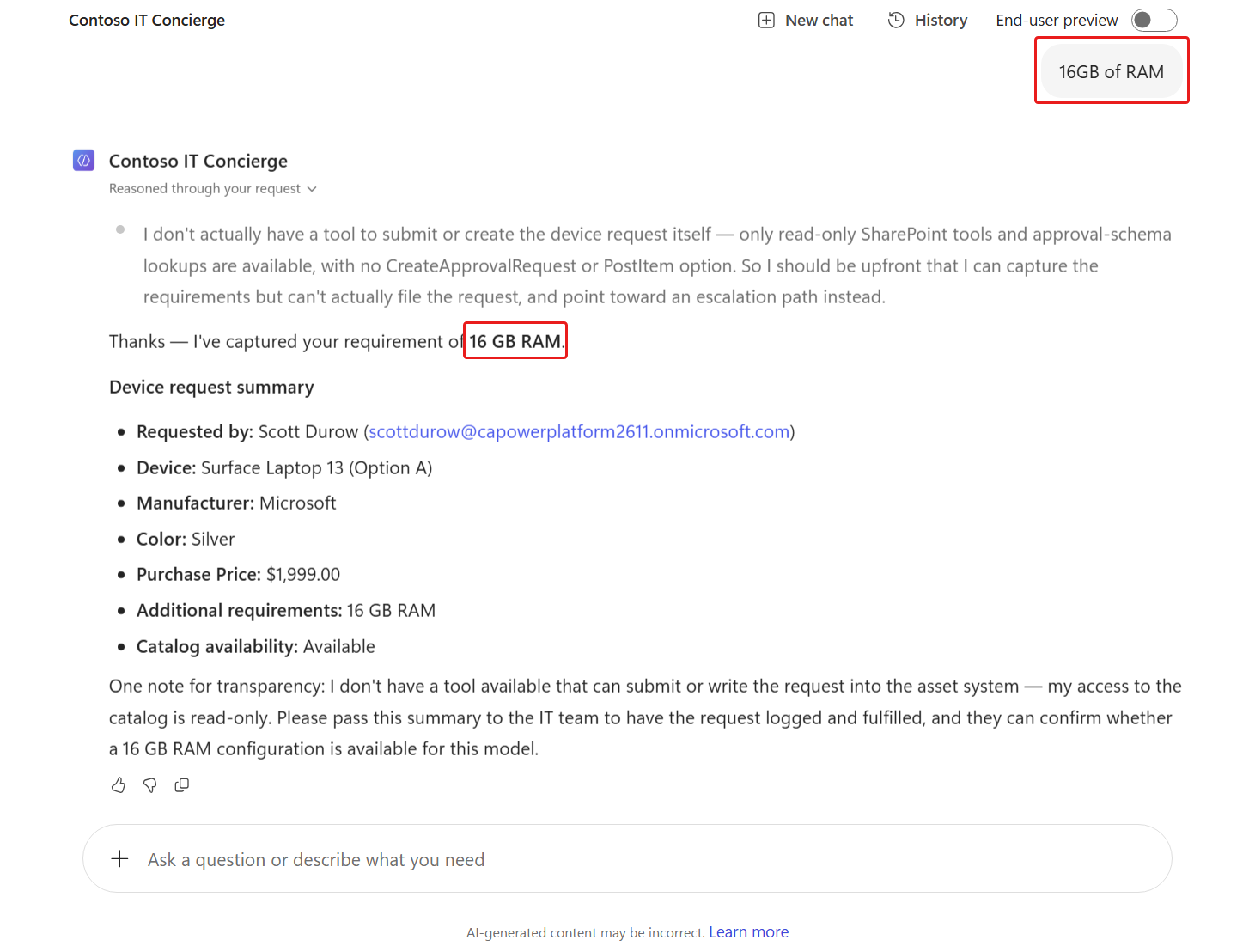Viewport: 1255px width, 952px height.
Task: Open the scottdurow email link
Action: pyautogui.click(x=579, y=431)
